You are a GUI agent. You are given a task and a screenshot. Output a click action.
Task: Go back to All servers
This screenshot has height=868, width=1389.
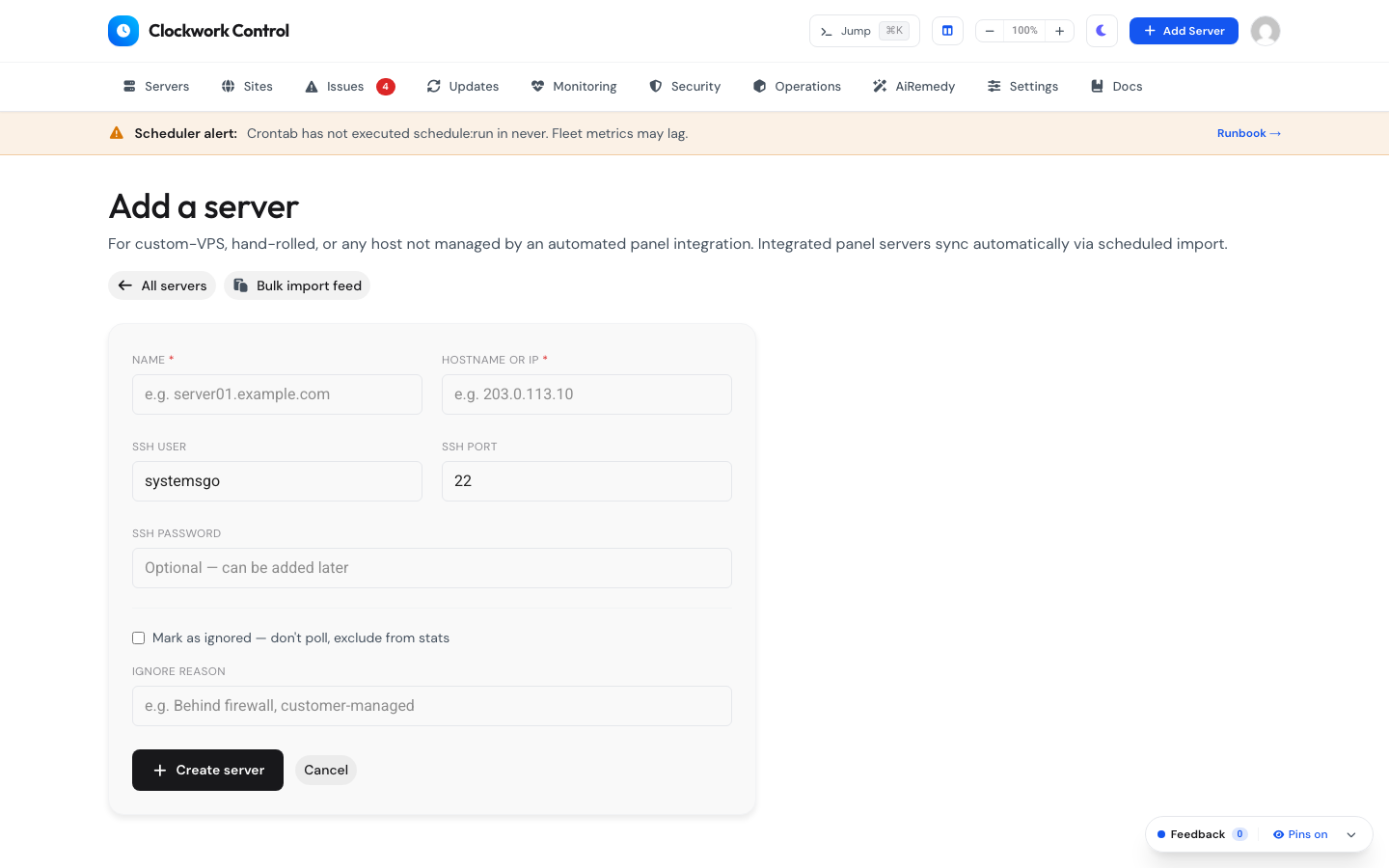(x=162, y=285)
